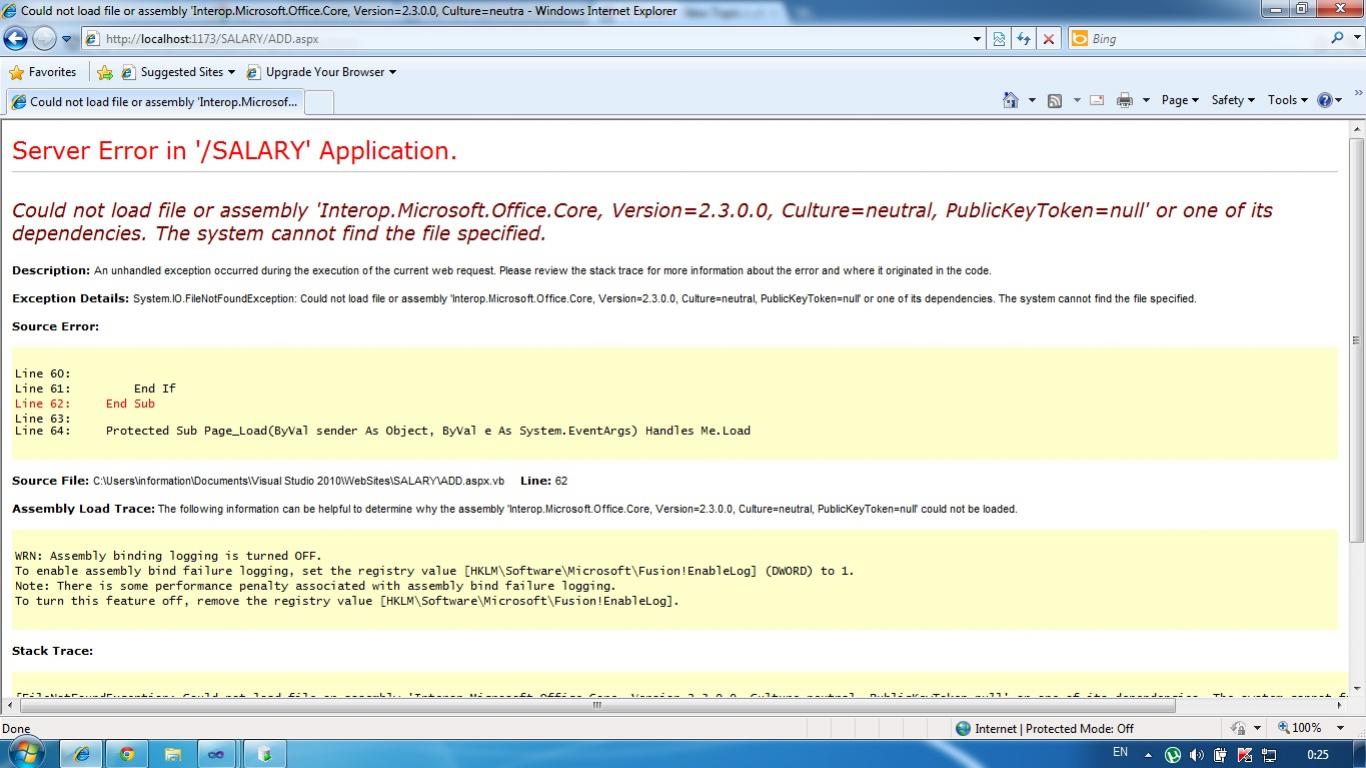
Task: Click the Bing search magnifier icon
Action: [x=1337, y=38]
